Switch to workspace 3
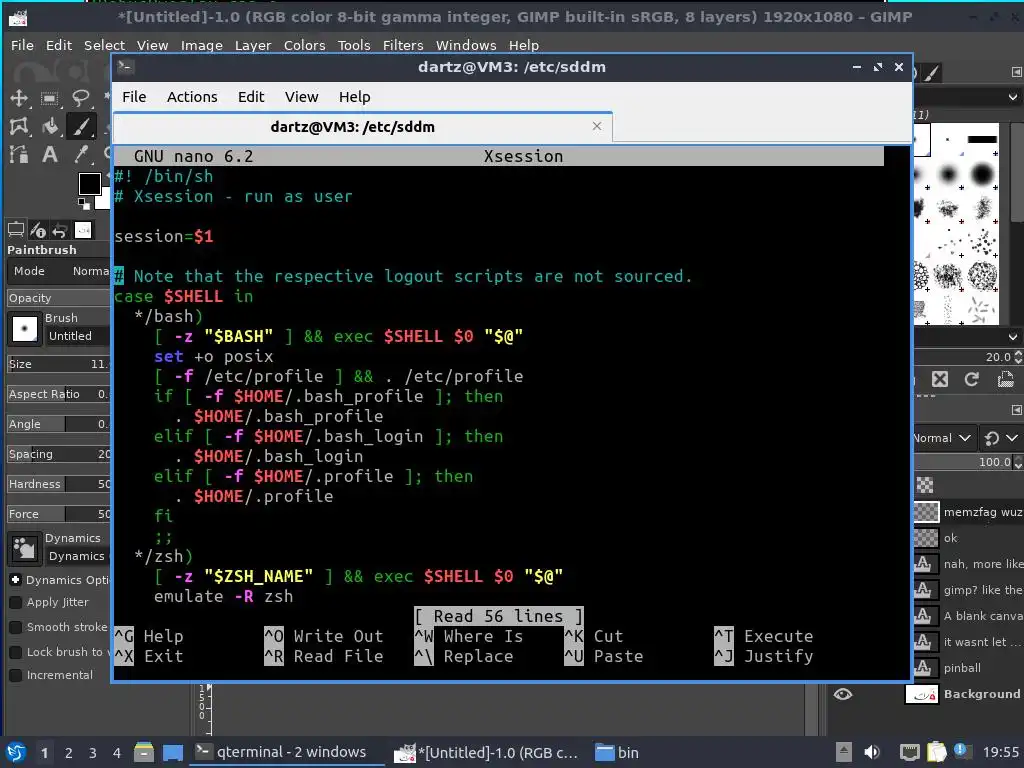The height and width of the screenshot is (768, 1024). pos(93,753)
